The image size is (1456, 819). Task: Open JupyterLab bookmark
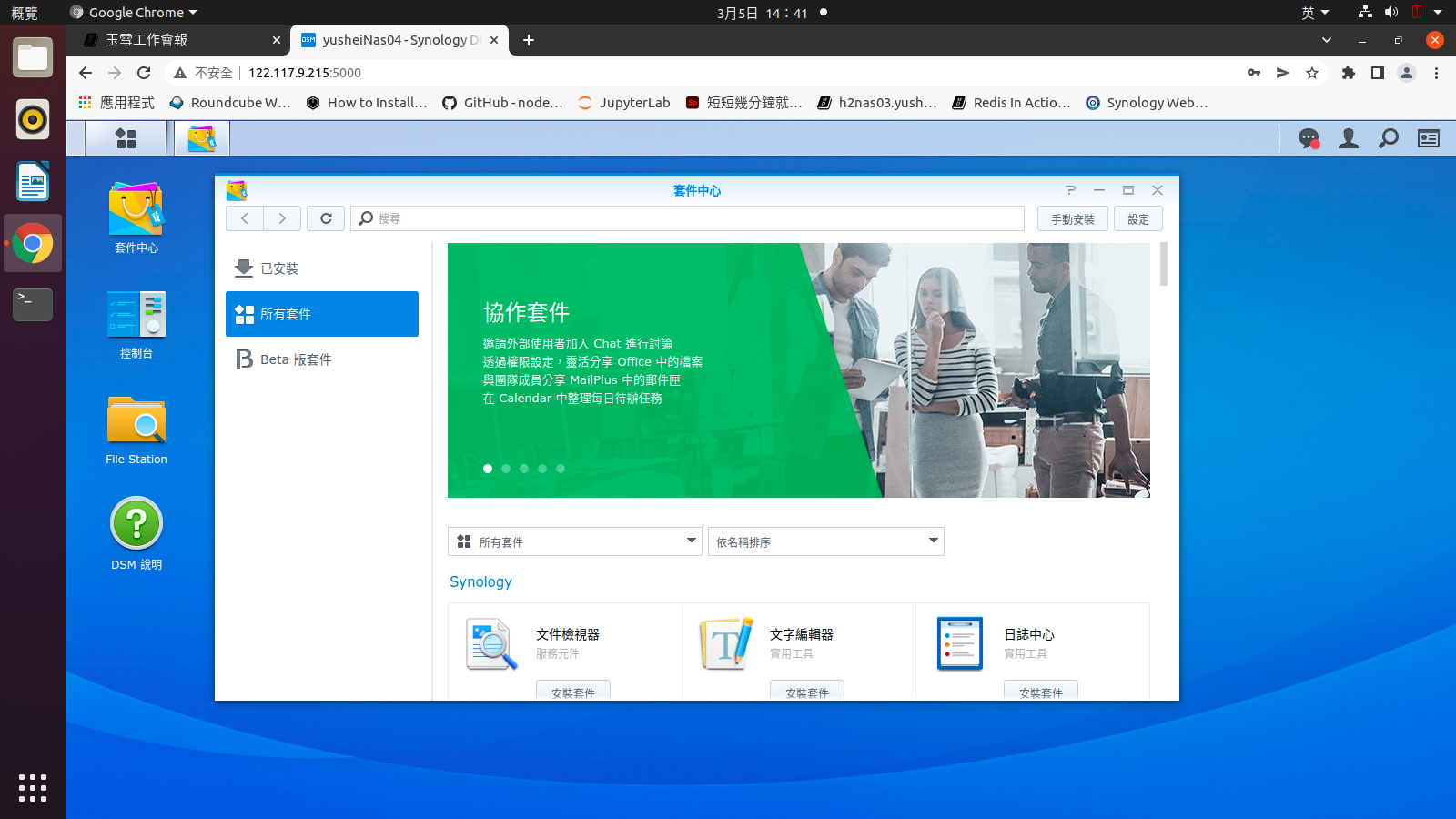624,103
